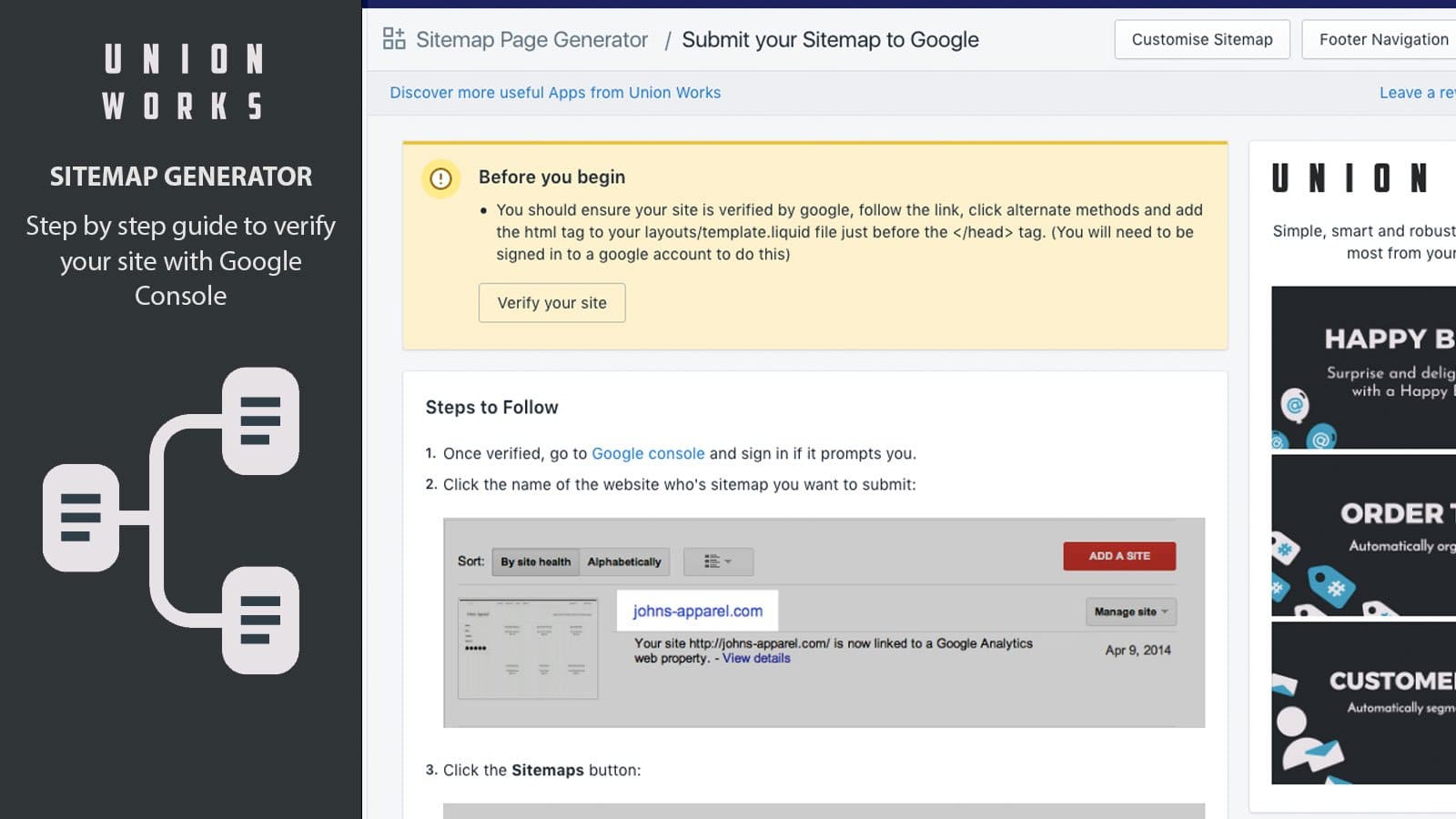Viewport: 1456px width, 819px height.
Task: Click the johns-apparel site thumbnail preview
Action: pyautogui.click(x=528, y=648)
